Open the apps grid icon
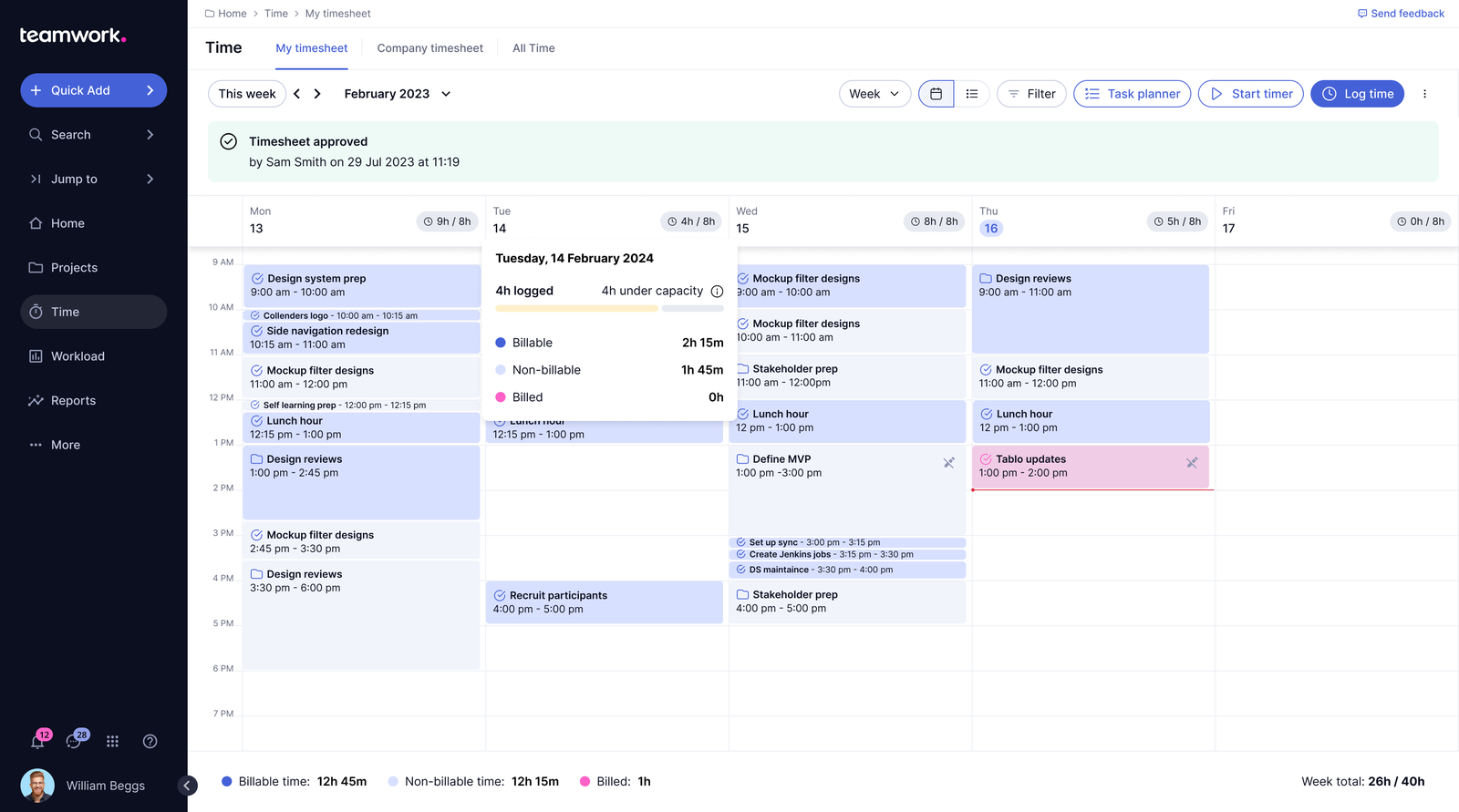 112,742
